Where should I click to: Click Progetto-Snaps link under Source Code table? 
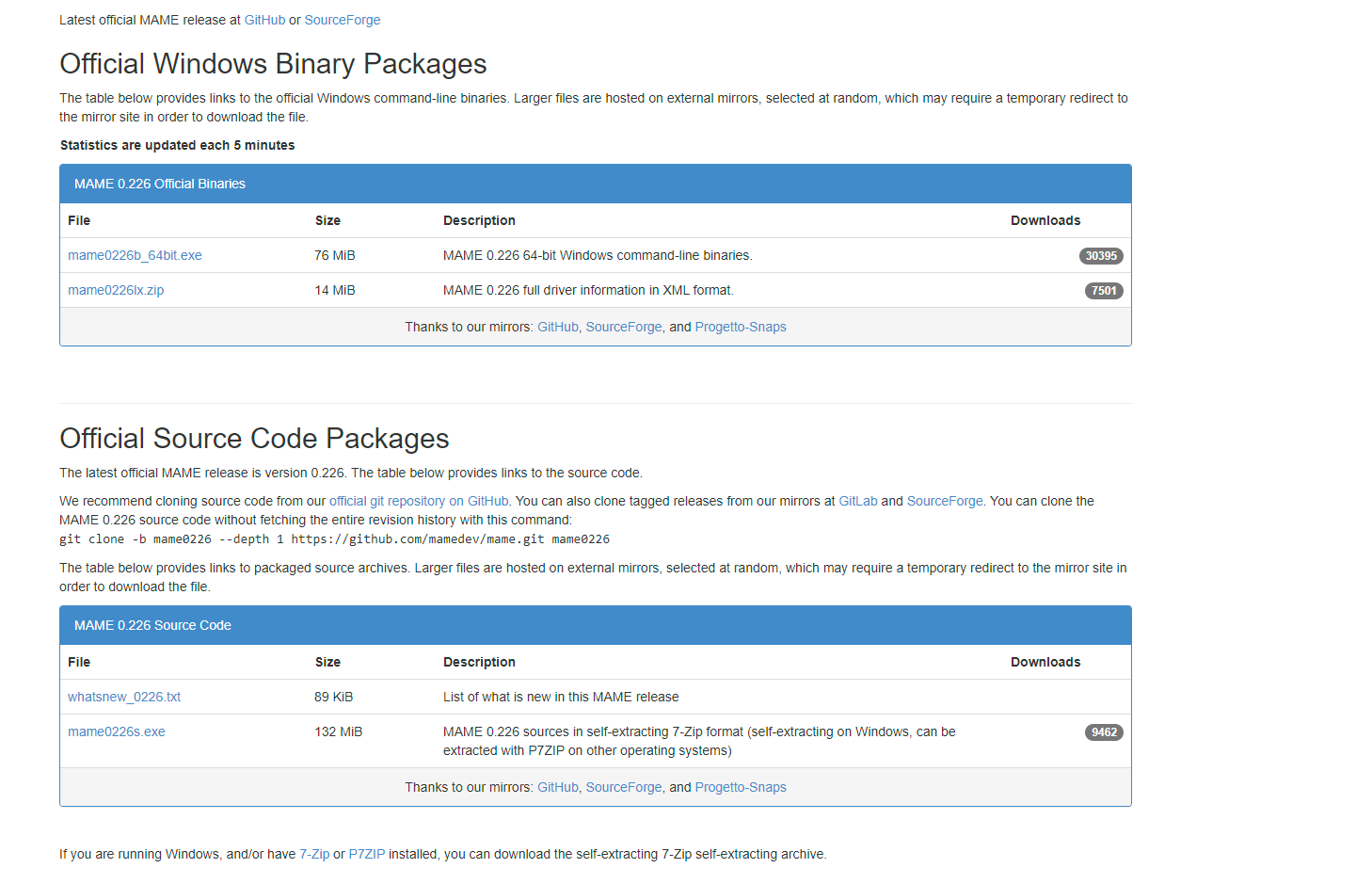(741, 787)
